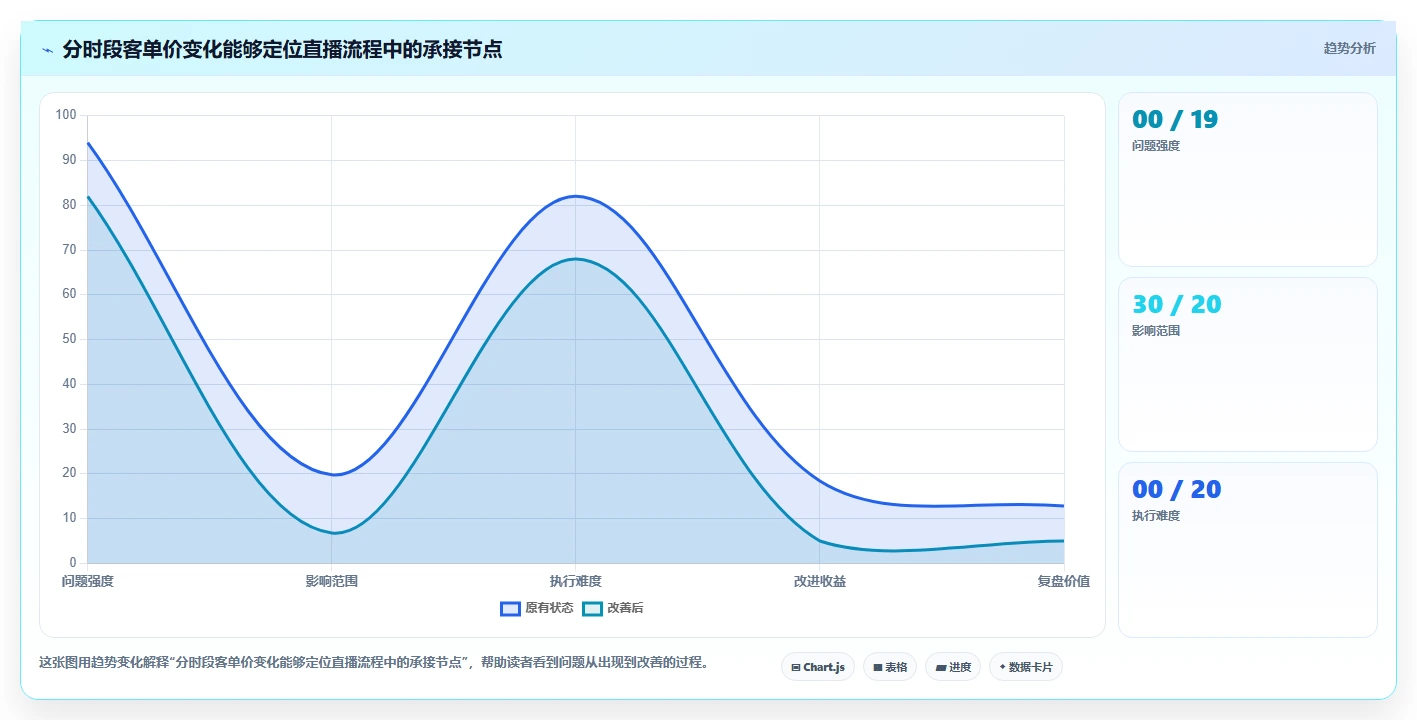Open the 执行难度 data card
Viewport: 1417px width, 720px height.
(x=1248, y=550)
